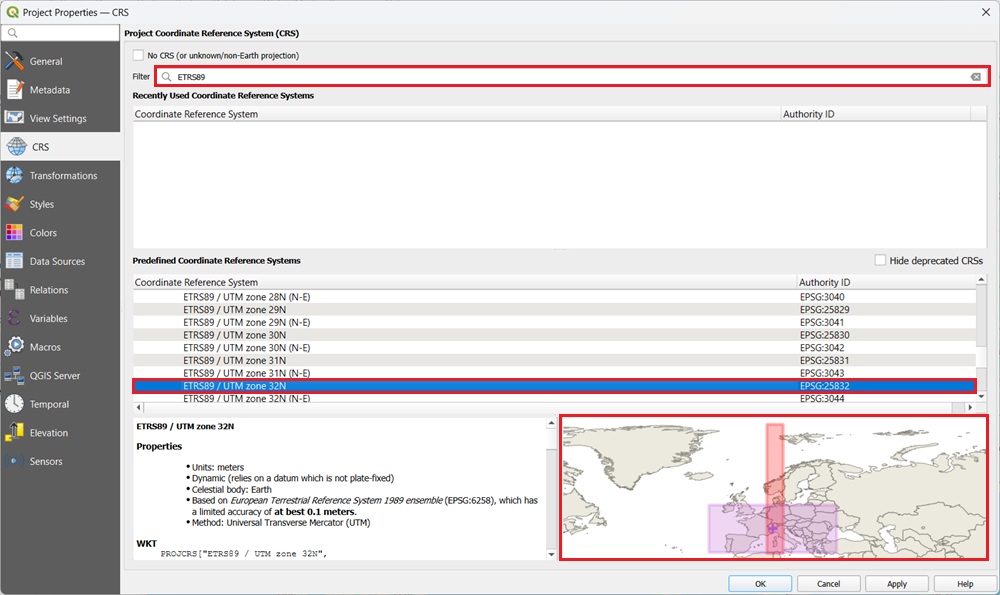This screenshot has width=1000, height=595.
Task: Select ETRS89 / UTM zone 31N row
Action: click(x=235, y=360)
